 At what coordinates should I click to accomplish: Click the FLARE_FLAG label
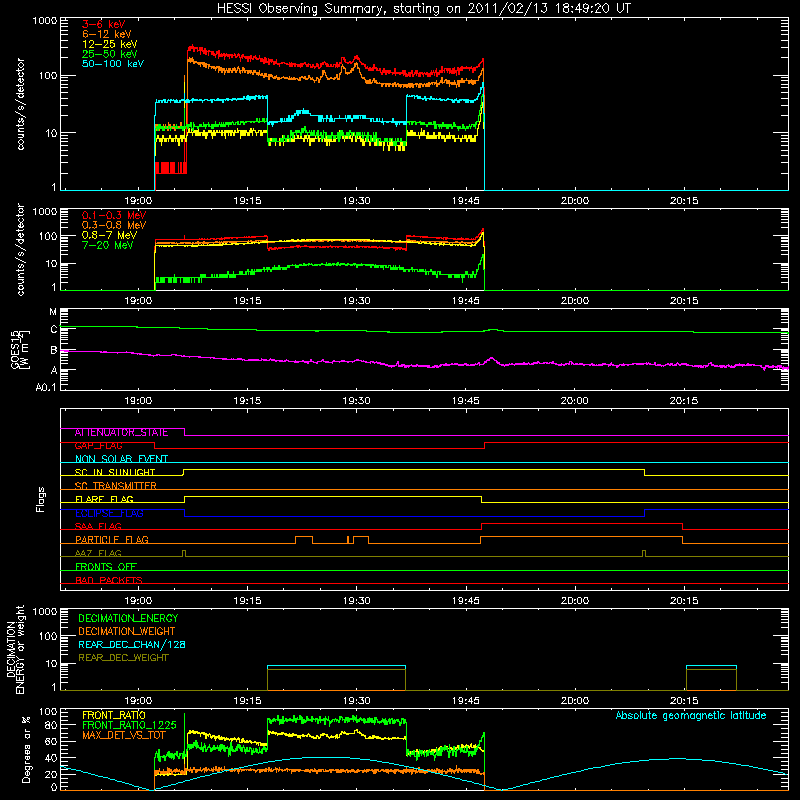[x=104, y=499]
